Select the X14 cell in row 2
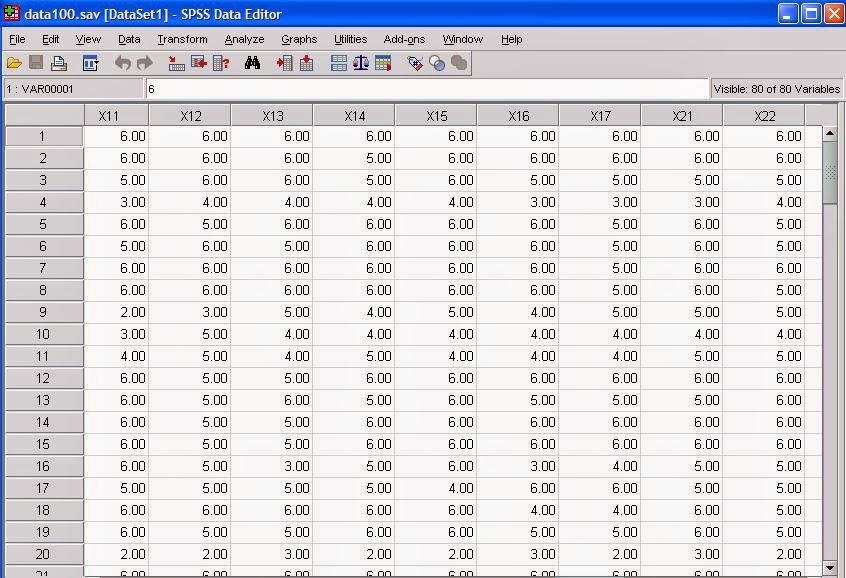The width and height of the screenshot is (846, 578). click(354, 158)
